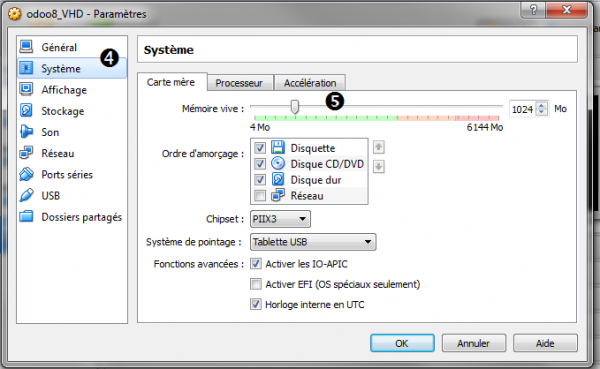Toggle the Disquette boot checkbox

[x=260, y=148]
